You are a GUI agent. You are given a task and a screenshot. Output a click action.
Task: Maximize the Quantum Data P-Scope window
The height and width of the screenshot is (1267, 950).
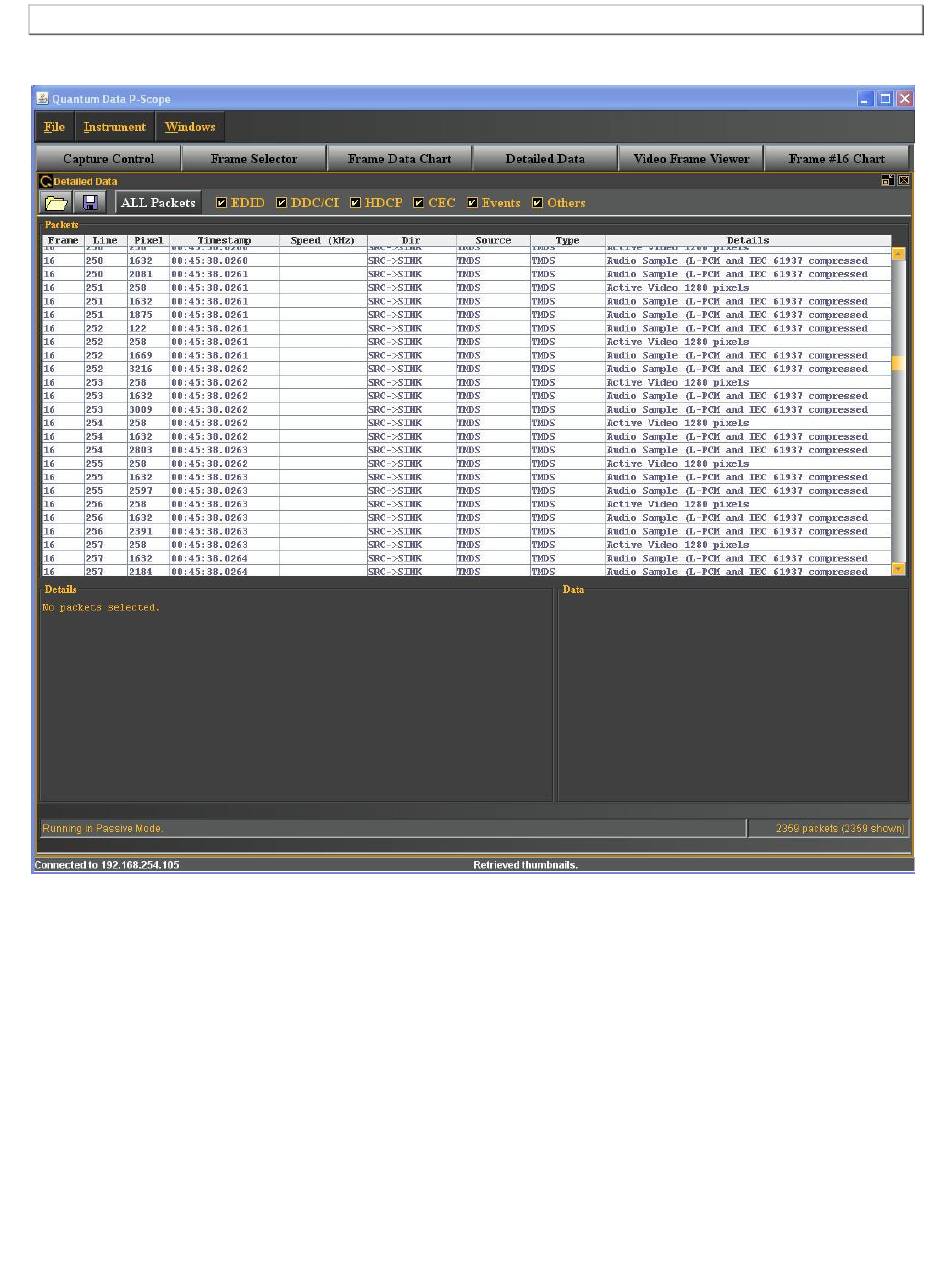click(885, 98)
